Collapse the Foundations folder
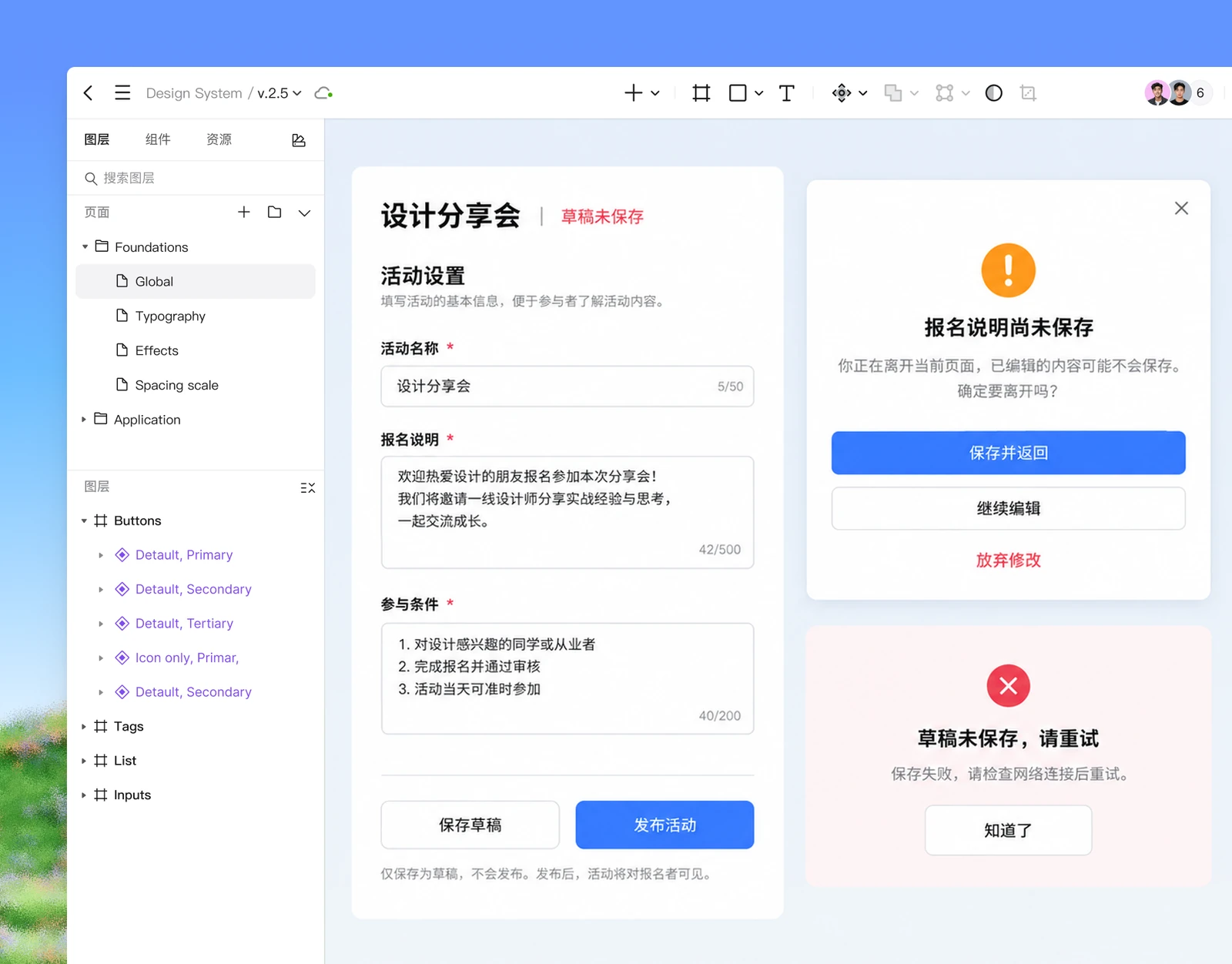The image size is (1232, 964). pyautogui.click(x=85, y=247)
